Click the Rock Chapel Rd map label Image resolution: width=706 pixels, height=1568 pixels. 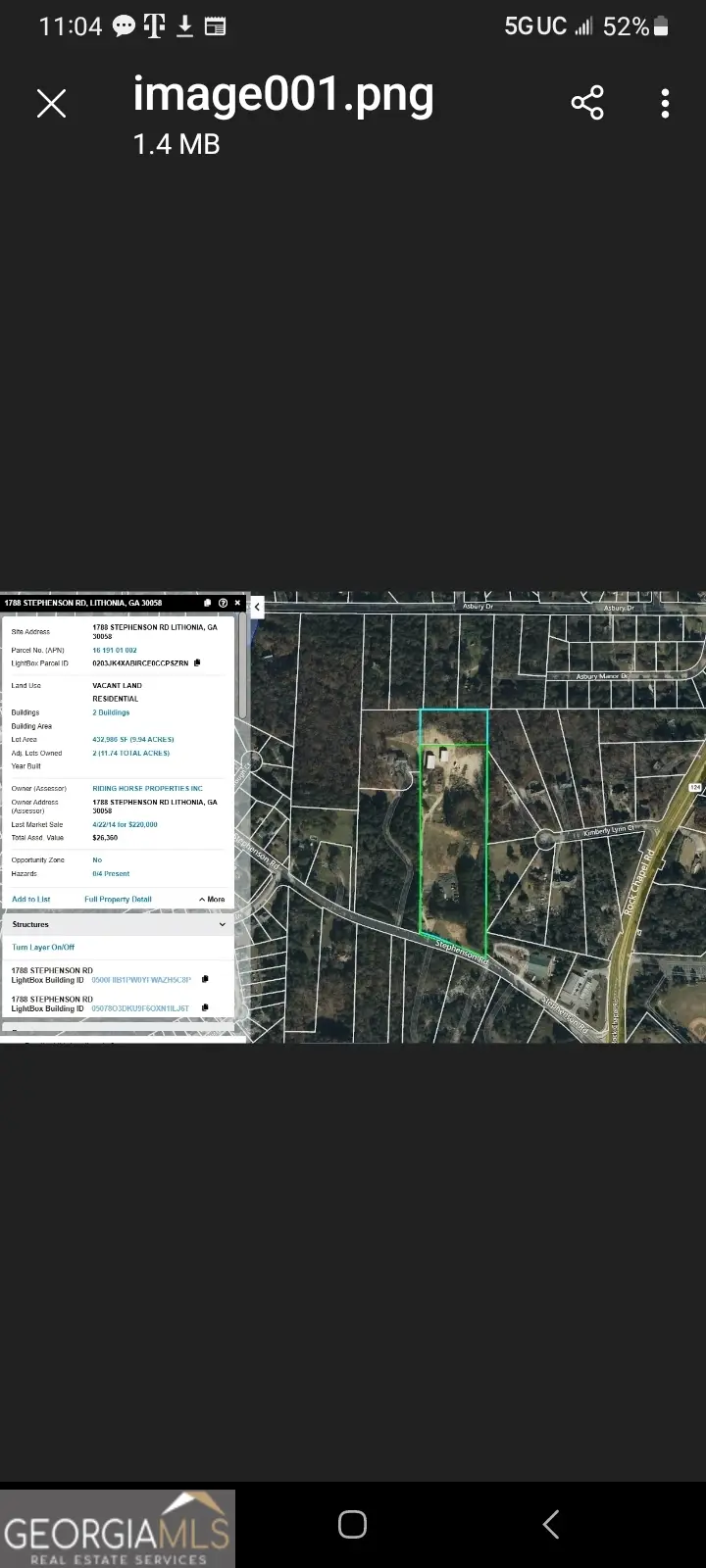[x=638, y=883]
